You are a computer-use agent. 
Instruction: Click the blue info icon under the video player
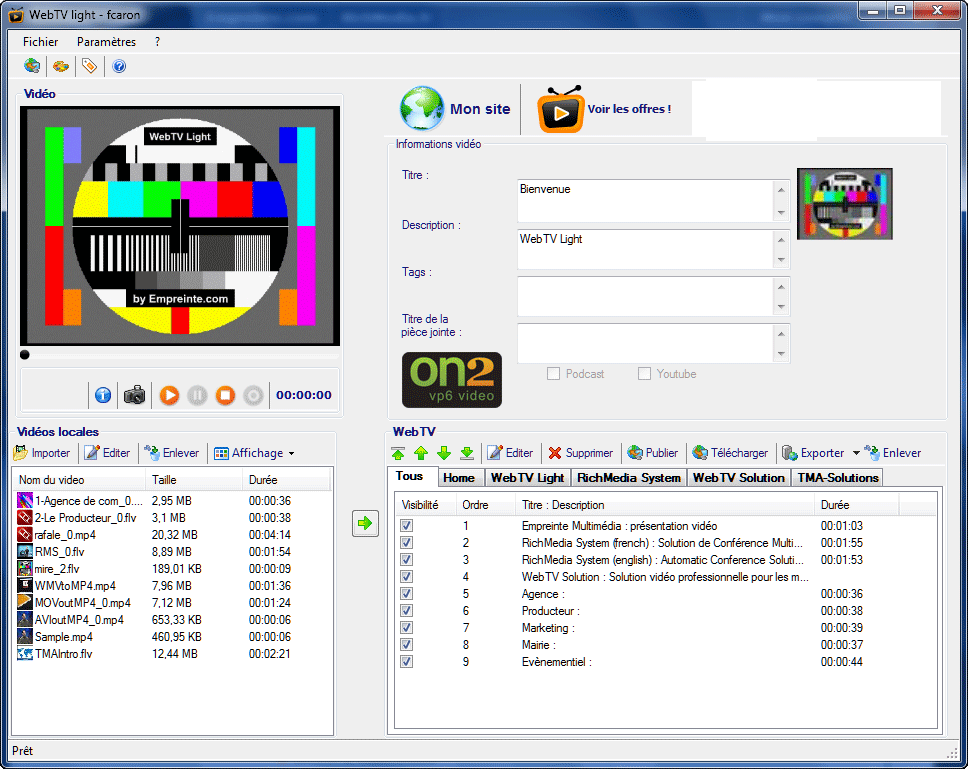point(103,395)
